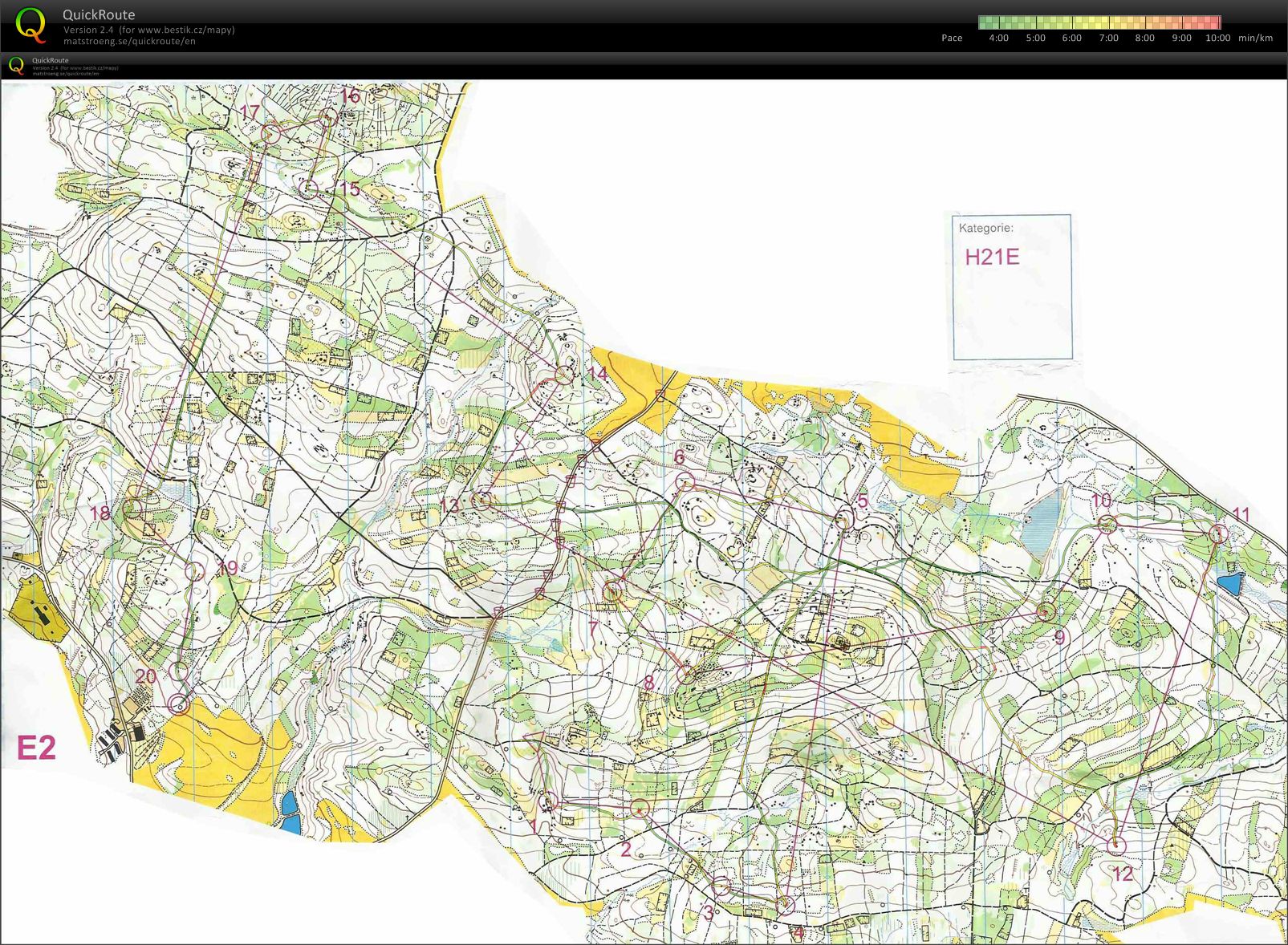Select control circle 2 on the map
Image resolution: width=1288 pixels, height=945 pixels.
click(x=640, y=808)
